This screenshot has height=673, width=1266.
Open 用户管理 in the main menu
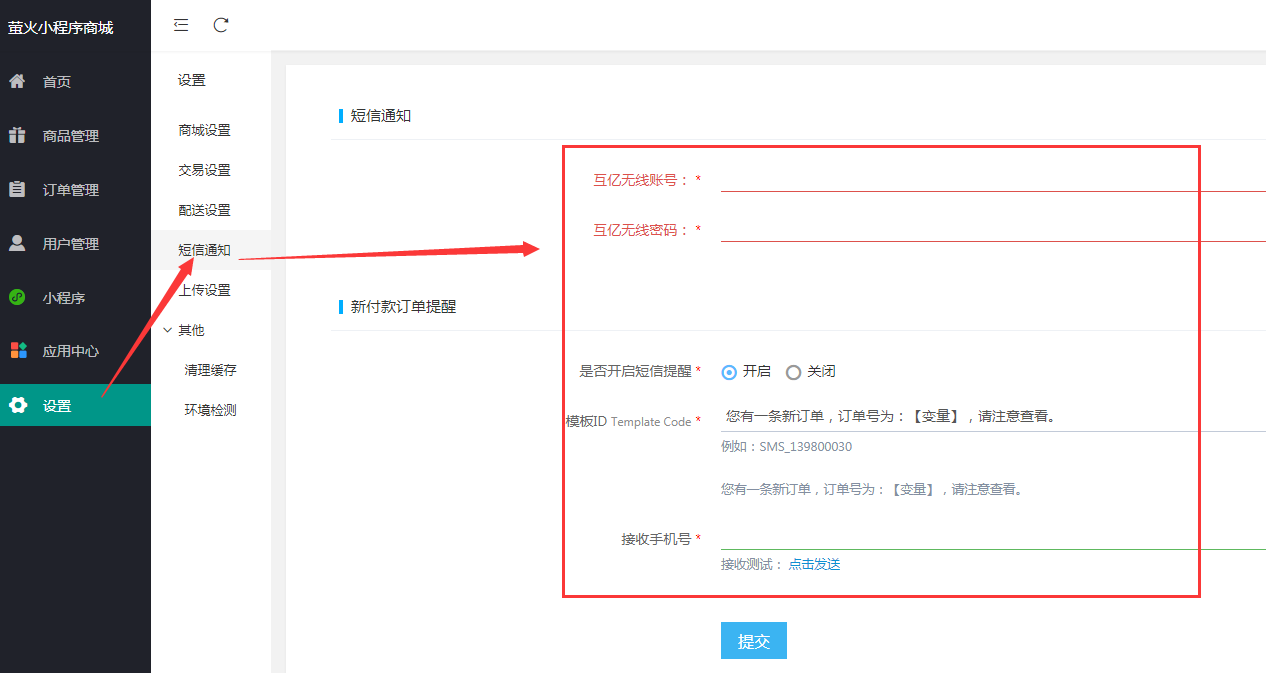(x=75, y=244)
